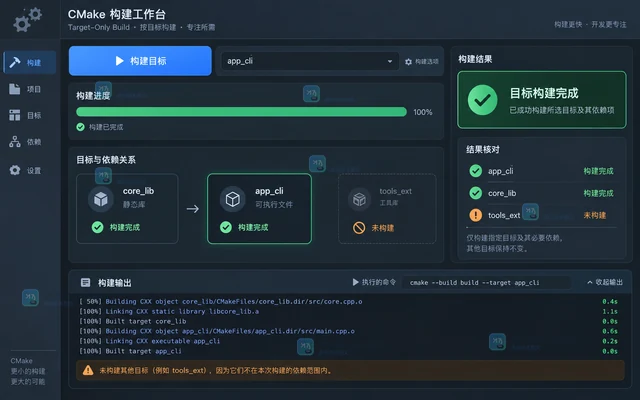Image resolution: width=640 pixels, height=400 pixels.
Task: Click the core_lib cube icon
Action: coord(101,199)
